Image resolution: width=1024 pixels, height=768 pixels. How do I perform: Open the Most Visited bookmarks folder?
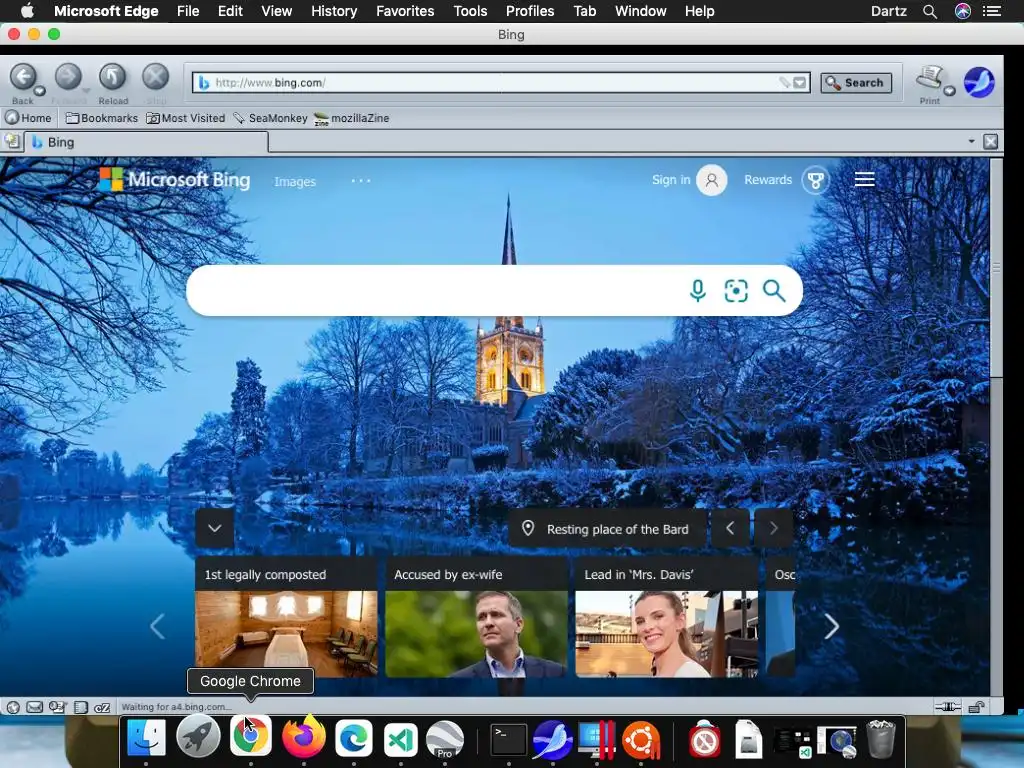[x=185, y=118]
